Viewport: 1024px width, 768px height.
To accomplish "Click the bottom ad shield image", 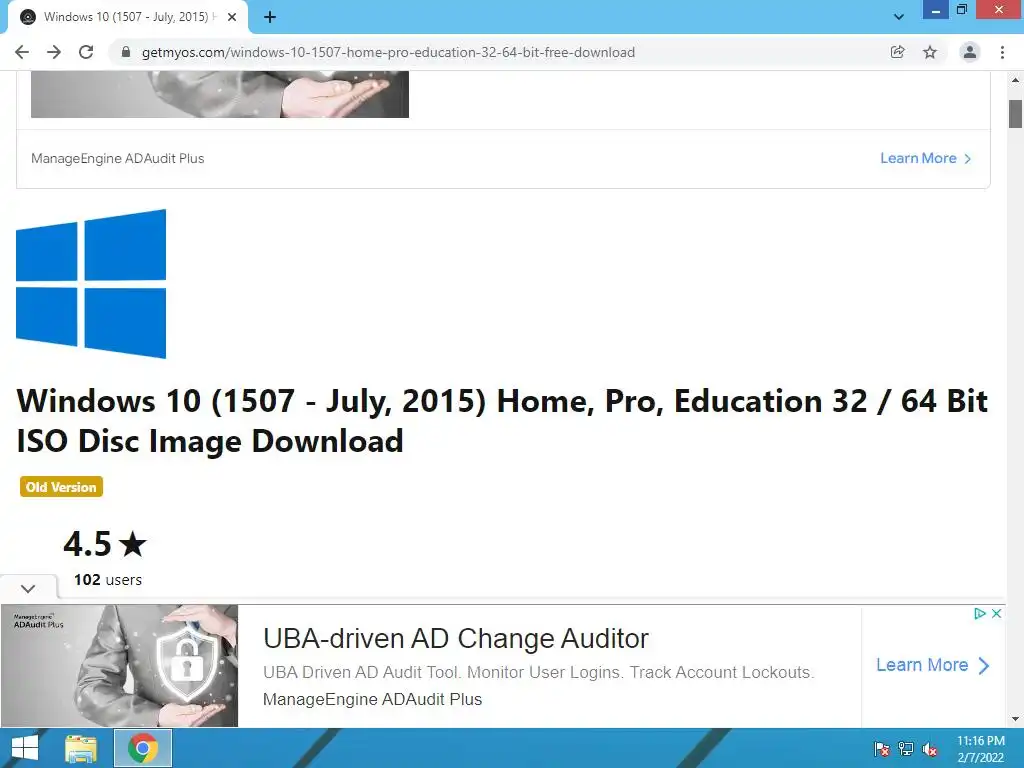I will click(120, 665).
